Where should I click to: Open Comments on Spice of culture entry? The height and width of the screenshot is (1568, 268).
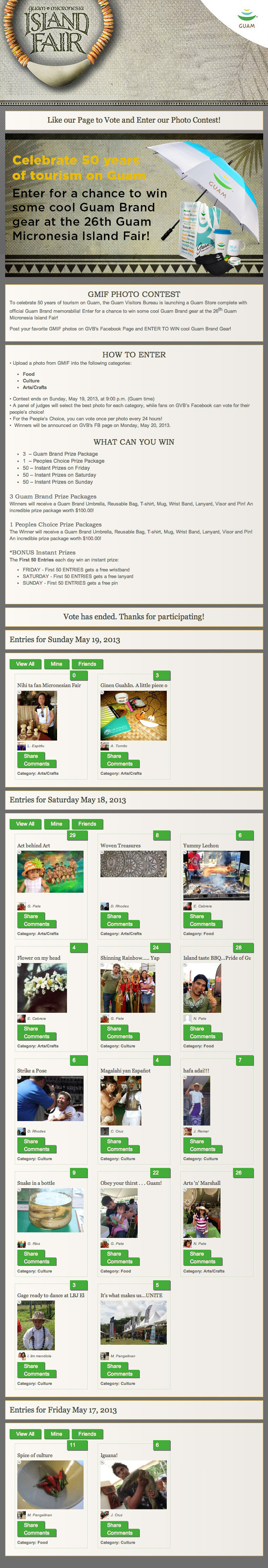(36, 1533)
